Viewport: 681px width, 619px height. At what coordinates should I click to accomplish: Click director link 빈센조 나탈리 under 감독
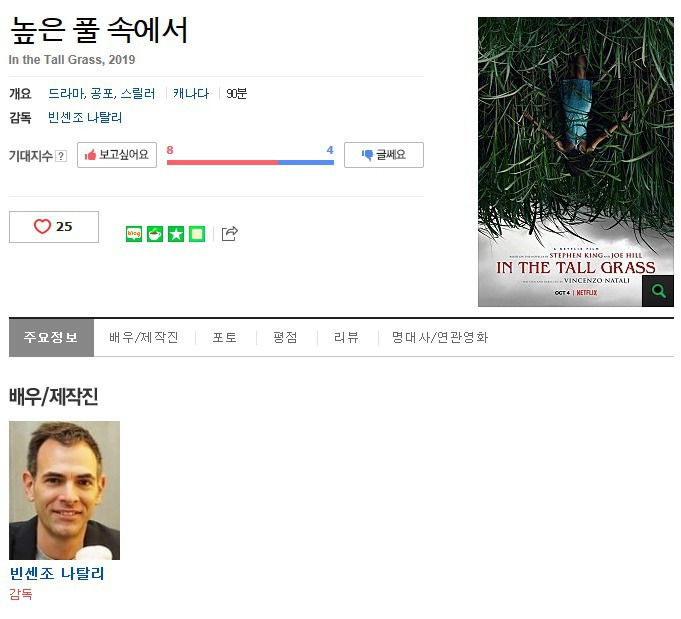tap(85, 117)
